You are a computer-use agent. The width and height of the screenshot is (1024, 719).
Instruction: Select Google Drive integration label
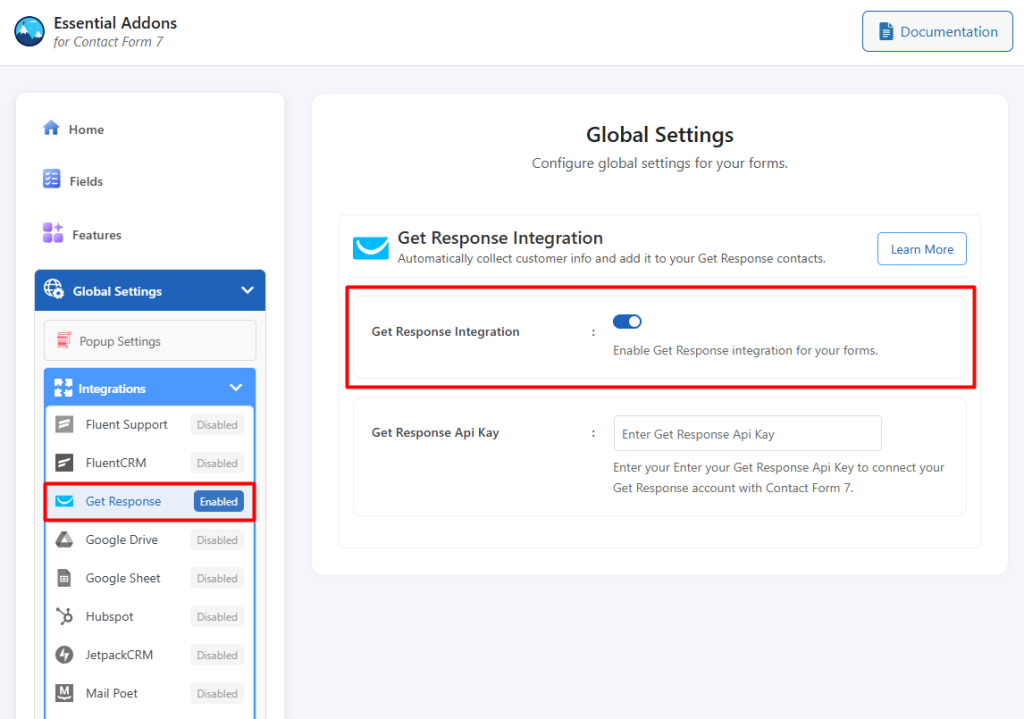121,540
